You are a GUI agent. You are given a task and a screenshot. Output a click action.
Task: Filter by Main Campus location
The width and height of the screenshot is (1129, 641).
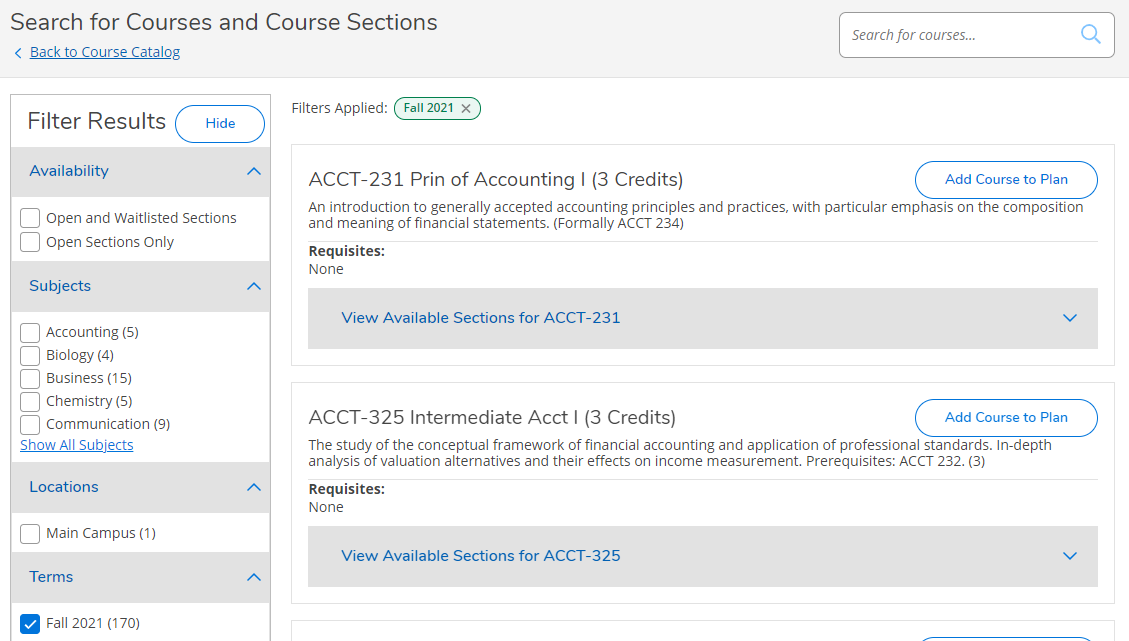[x=31, y=534]
